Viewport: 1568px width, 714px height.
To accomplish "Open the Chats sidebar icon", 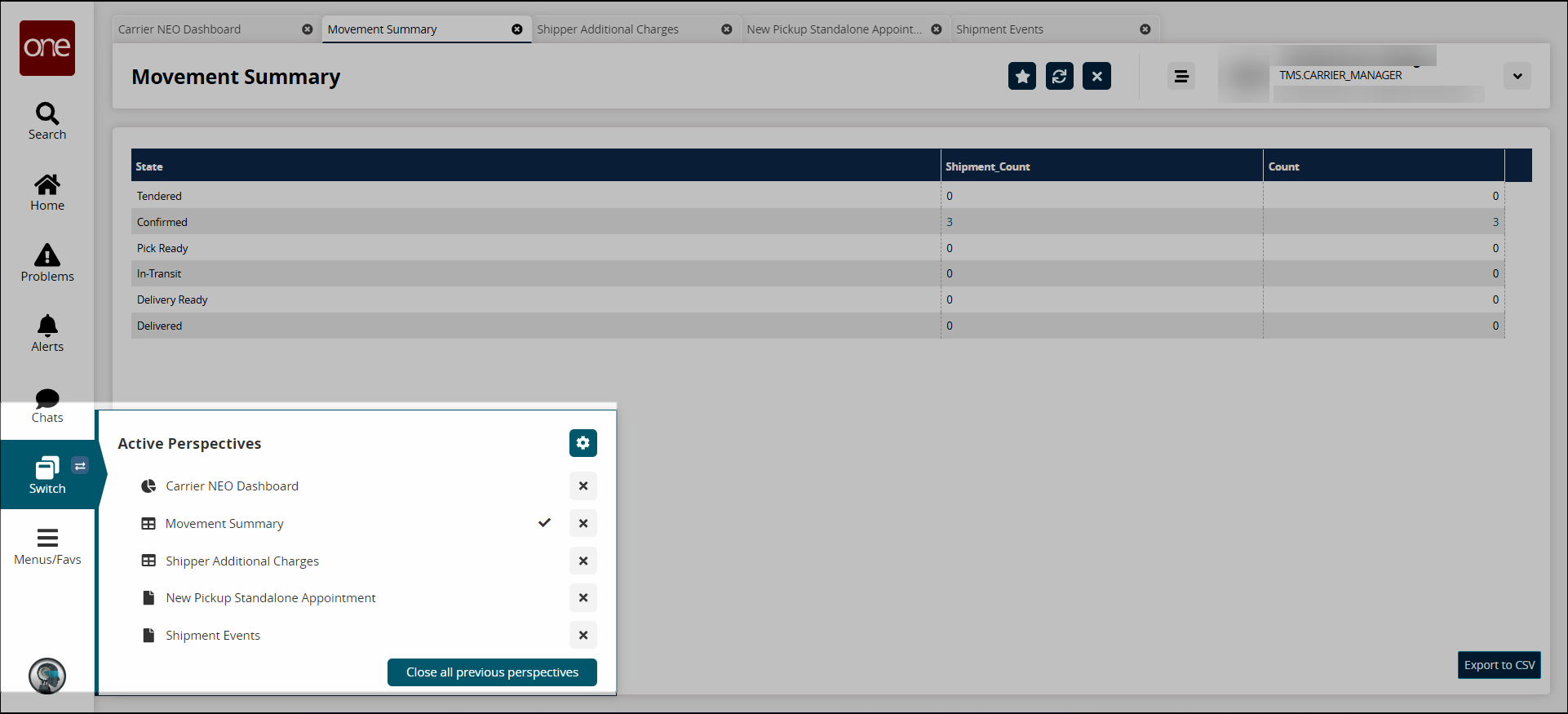I will click(x=47, y=406).
